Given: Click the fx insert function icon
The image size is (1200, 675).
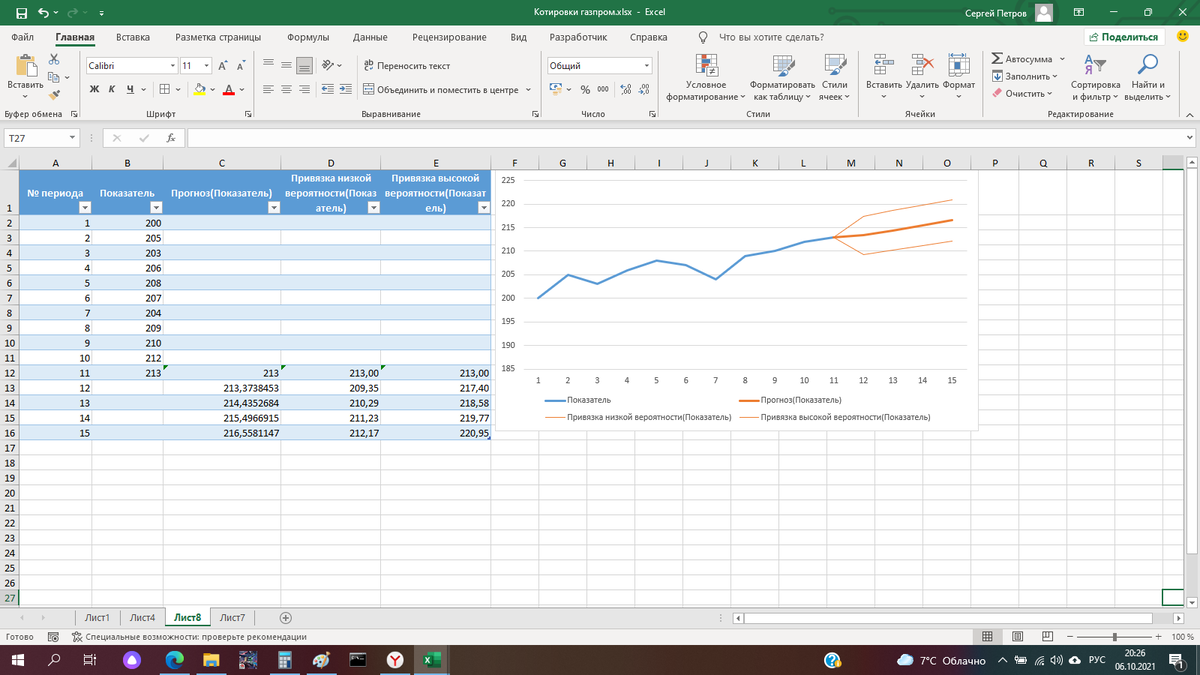Looking at the screenshot, I should 171,138.
